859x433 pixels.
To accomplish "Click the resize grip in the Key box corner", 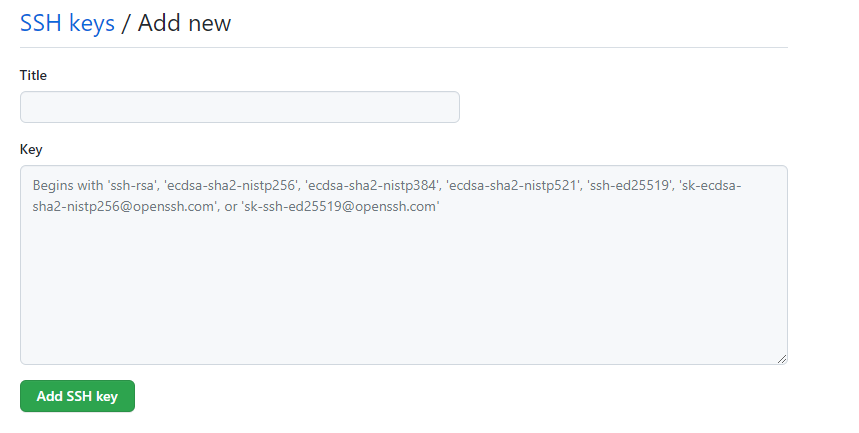I will click(781, 358).
